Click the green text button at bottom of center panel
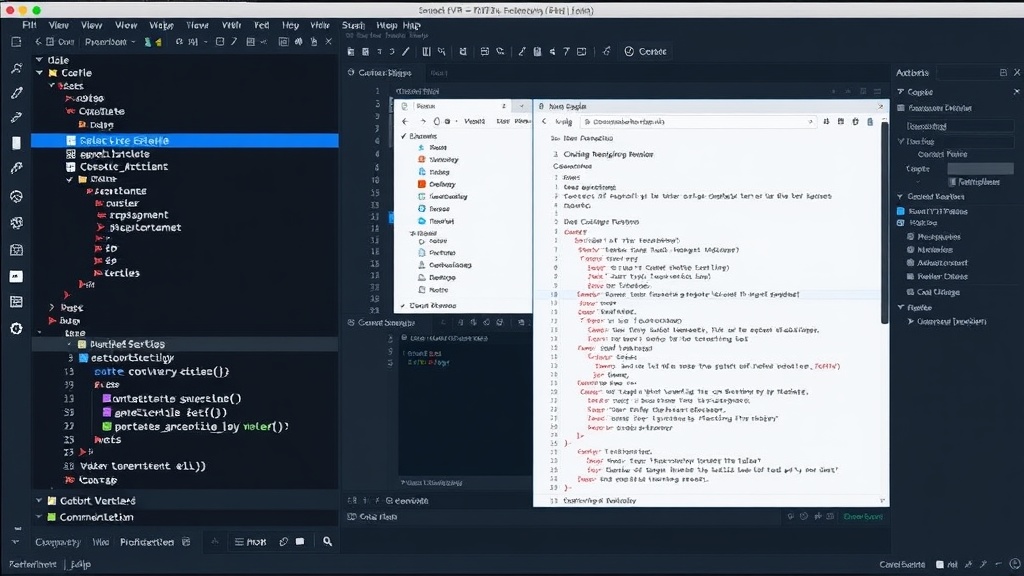 pos(863,517)
